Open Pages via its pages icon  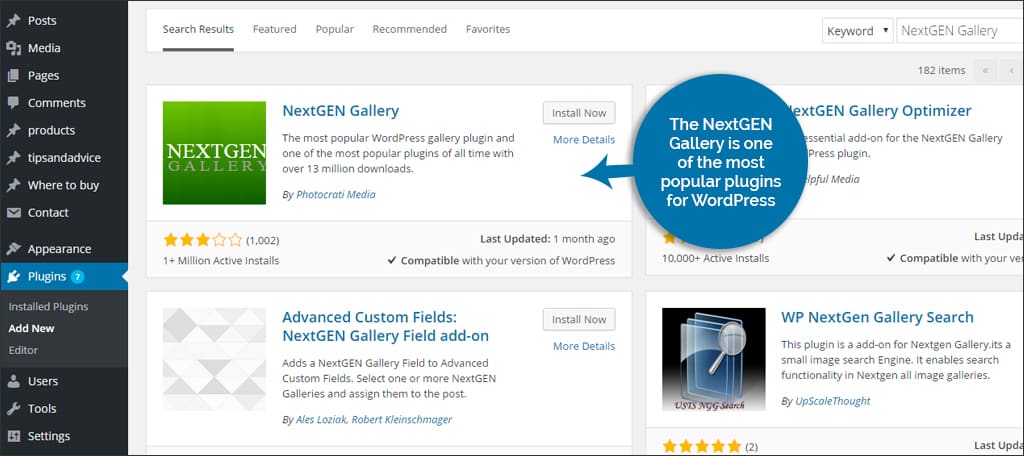13,75
